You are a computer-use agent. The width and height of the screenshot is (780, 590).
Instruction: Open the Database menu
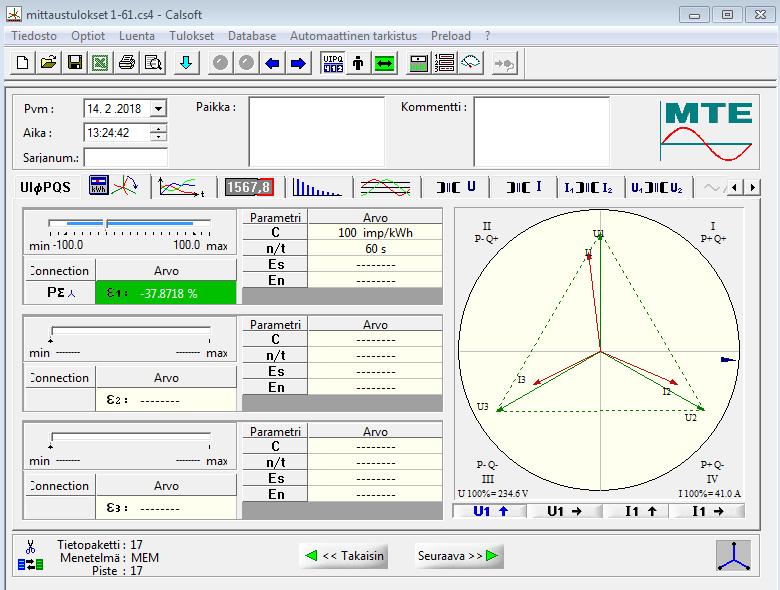[252, 36]
